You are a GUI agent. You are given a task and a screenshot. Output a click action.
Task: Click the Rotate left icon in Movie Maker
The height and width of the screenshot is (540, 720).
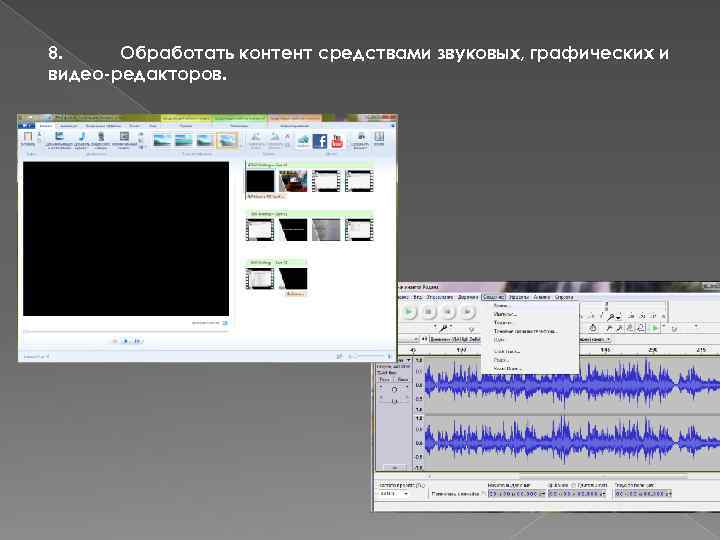pyautogui.click(x=256, y=139)
